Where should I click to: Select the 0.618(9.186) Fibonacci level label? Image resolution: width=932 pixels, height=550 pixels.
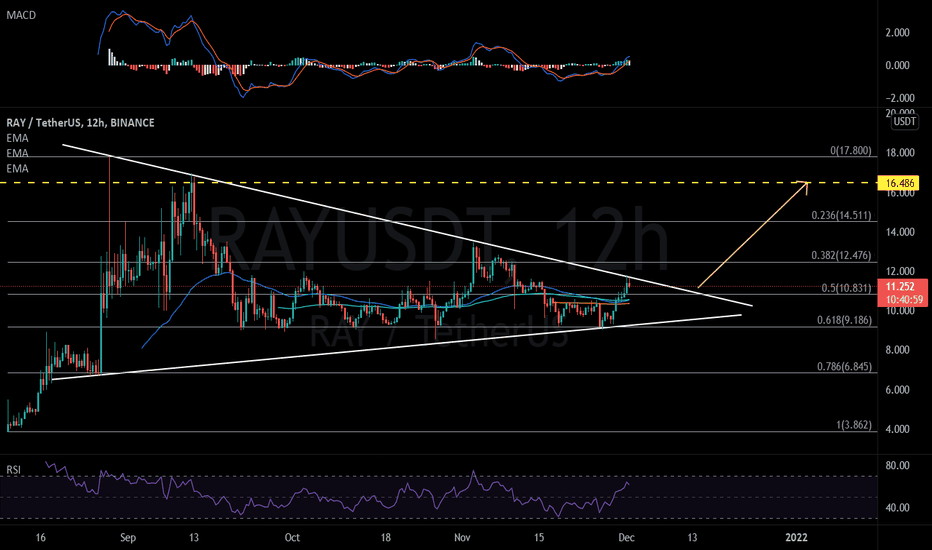tap(844, 320)
